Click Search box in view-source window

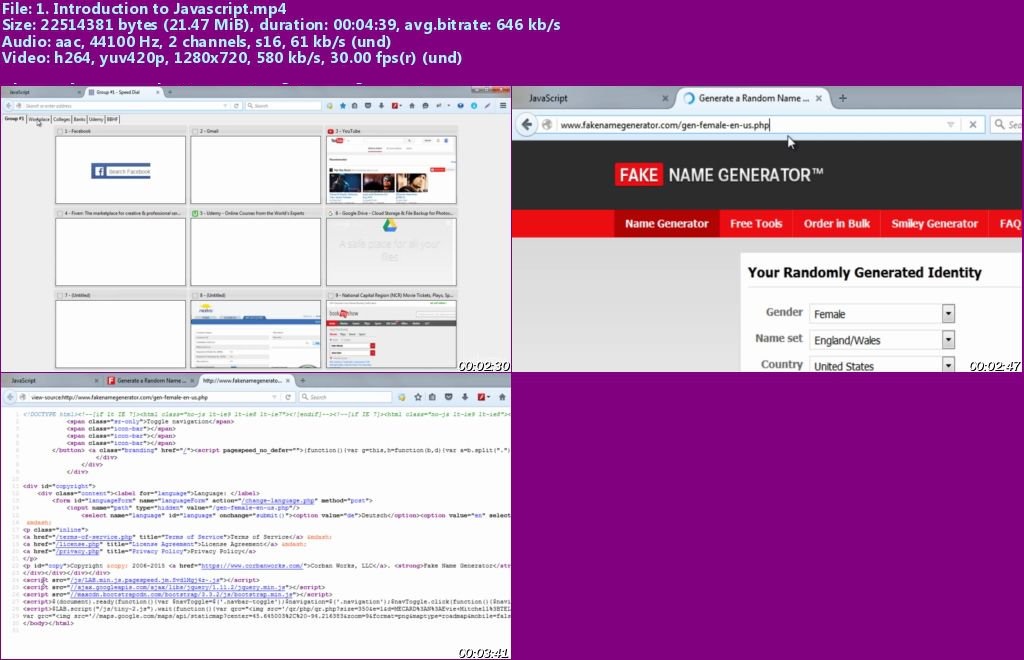pos(345,397)
